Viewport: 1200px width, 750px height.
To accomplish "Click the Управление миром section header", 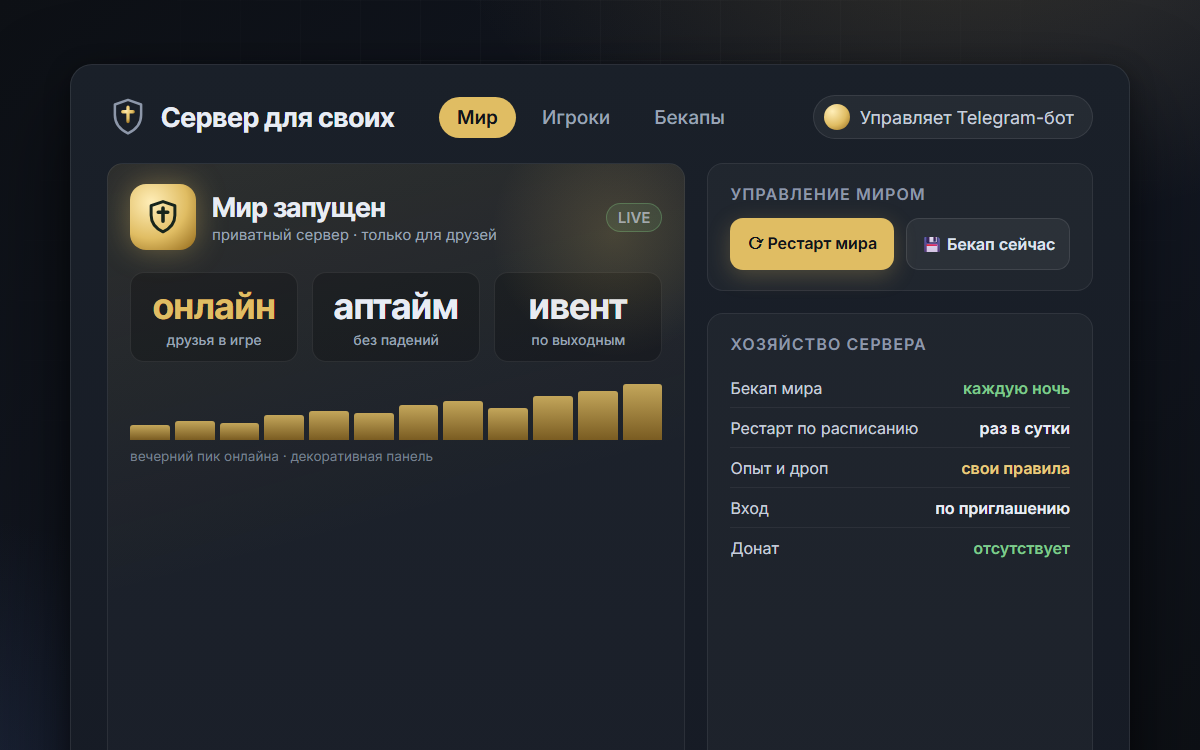I will click(x=828, y=194).
